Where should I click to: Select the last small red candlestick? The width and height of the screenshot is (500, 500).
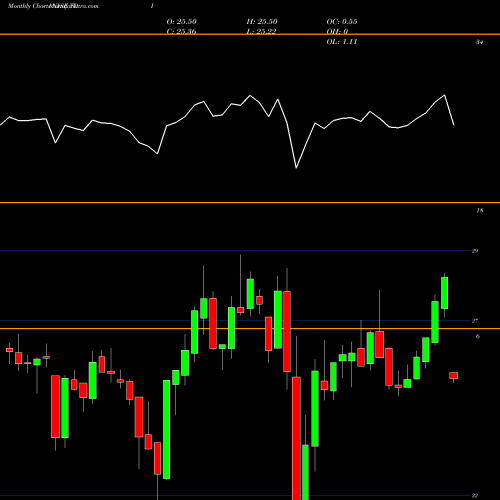tap(454, 376)
